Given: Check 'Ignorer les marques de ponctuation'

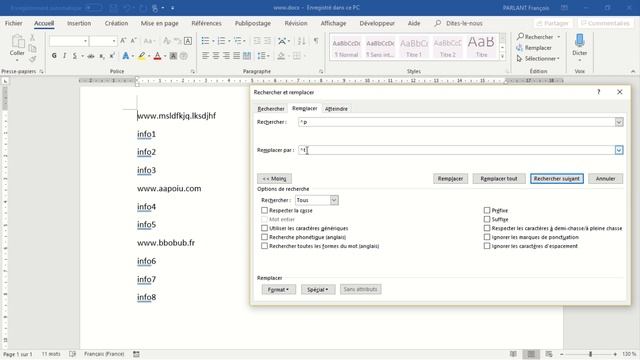Looking at the screenshot, I should (x=487, y=237).
